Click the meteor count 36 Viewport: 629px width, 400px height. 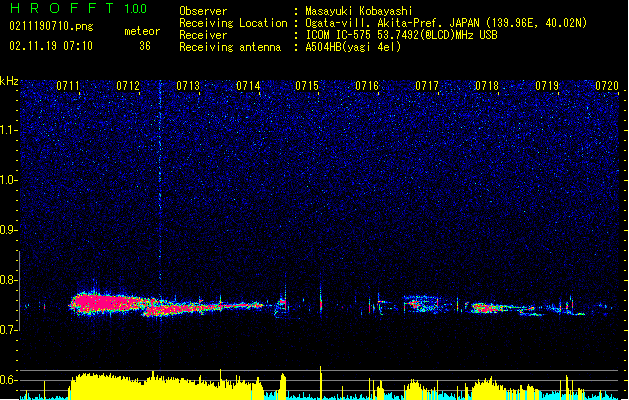145,46
